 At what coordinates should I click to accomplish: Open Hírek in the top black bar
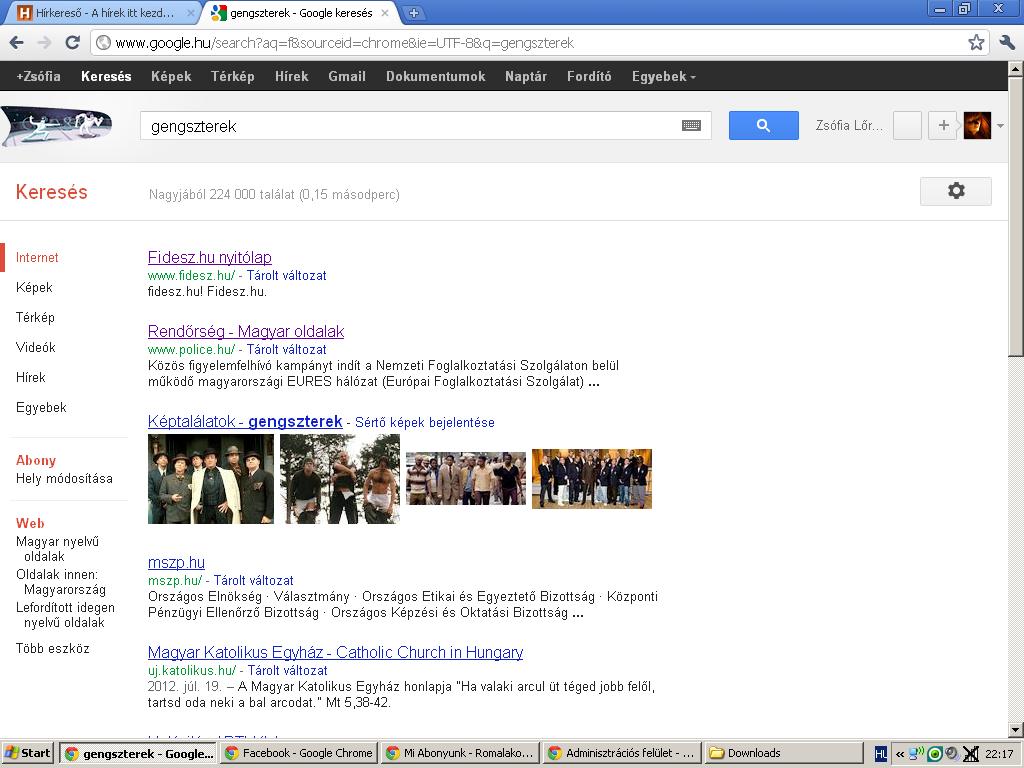click(291, 76)
